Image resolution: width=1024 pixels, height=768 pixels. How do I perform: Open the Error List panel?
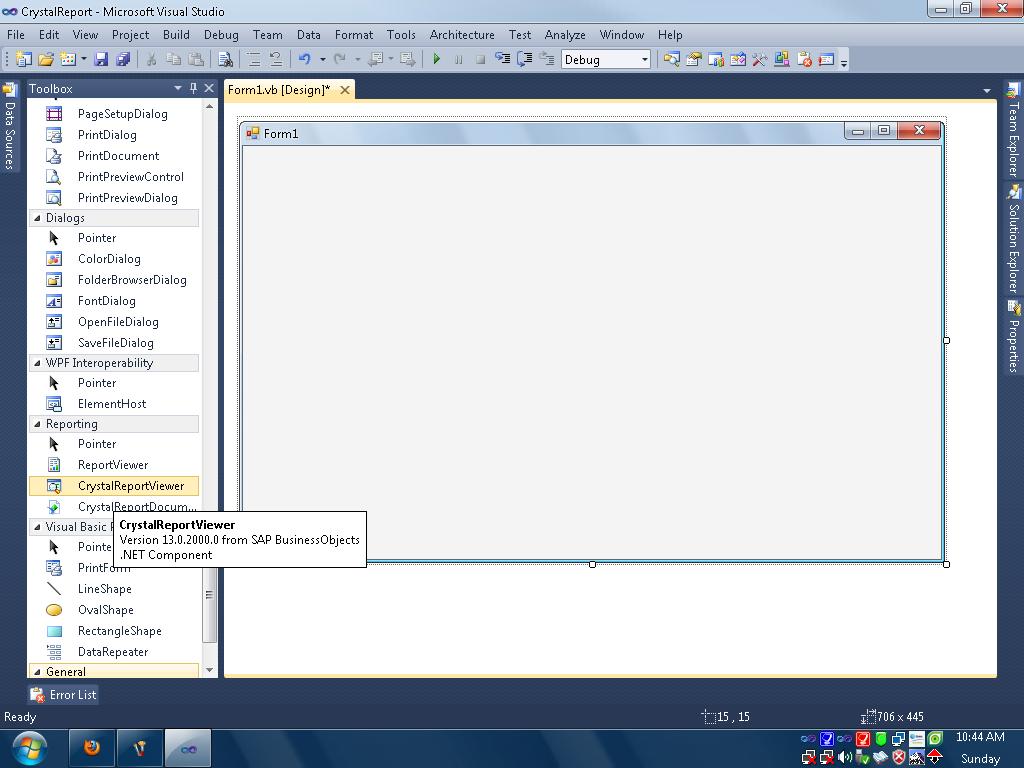click(62, 694)
